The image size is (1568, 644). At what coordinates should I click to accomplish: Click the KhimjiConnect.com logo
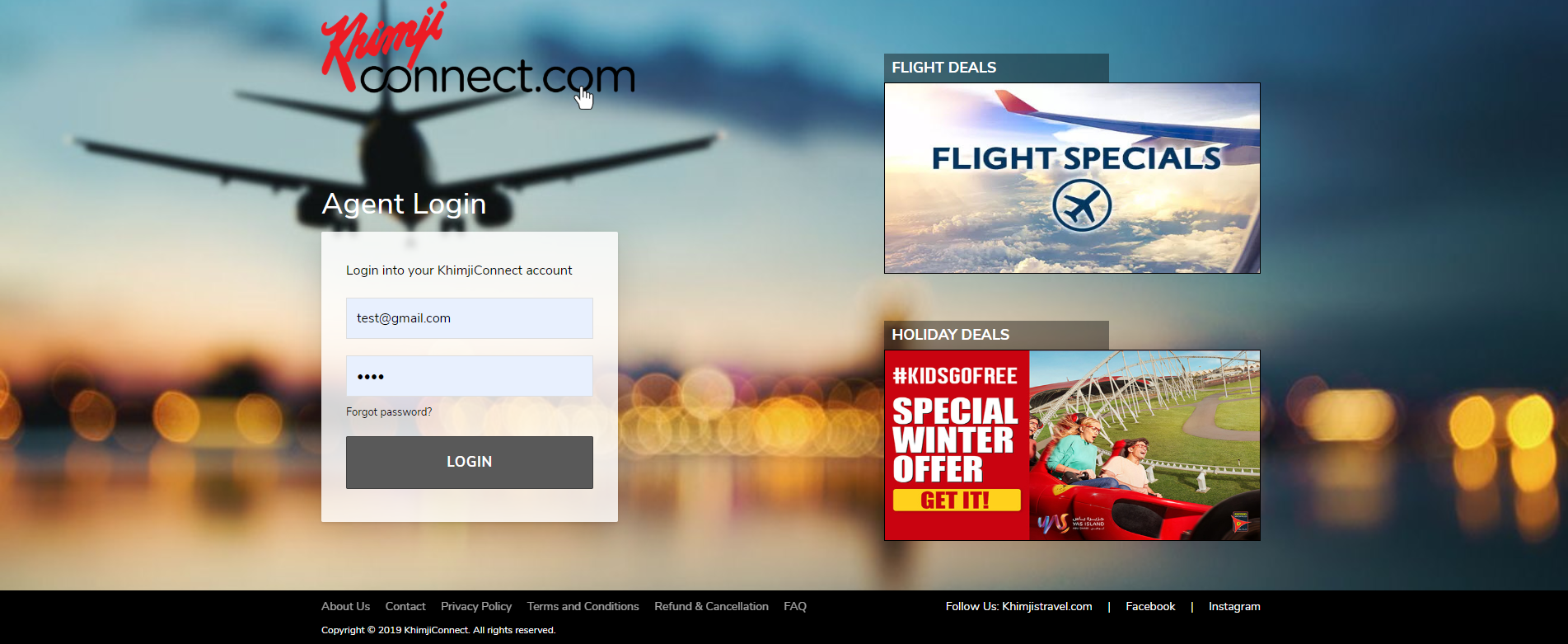478,48
